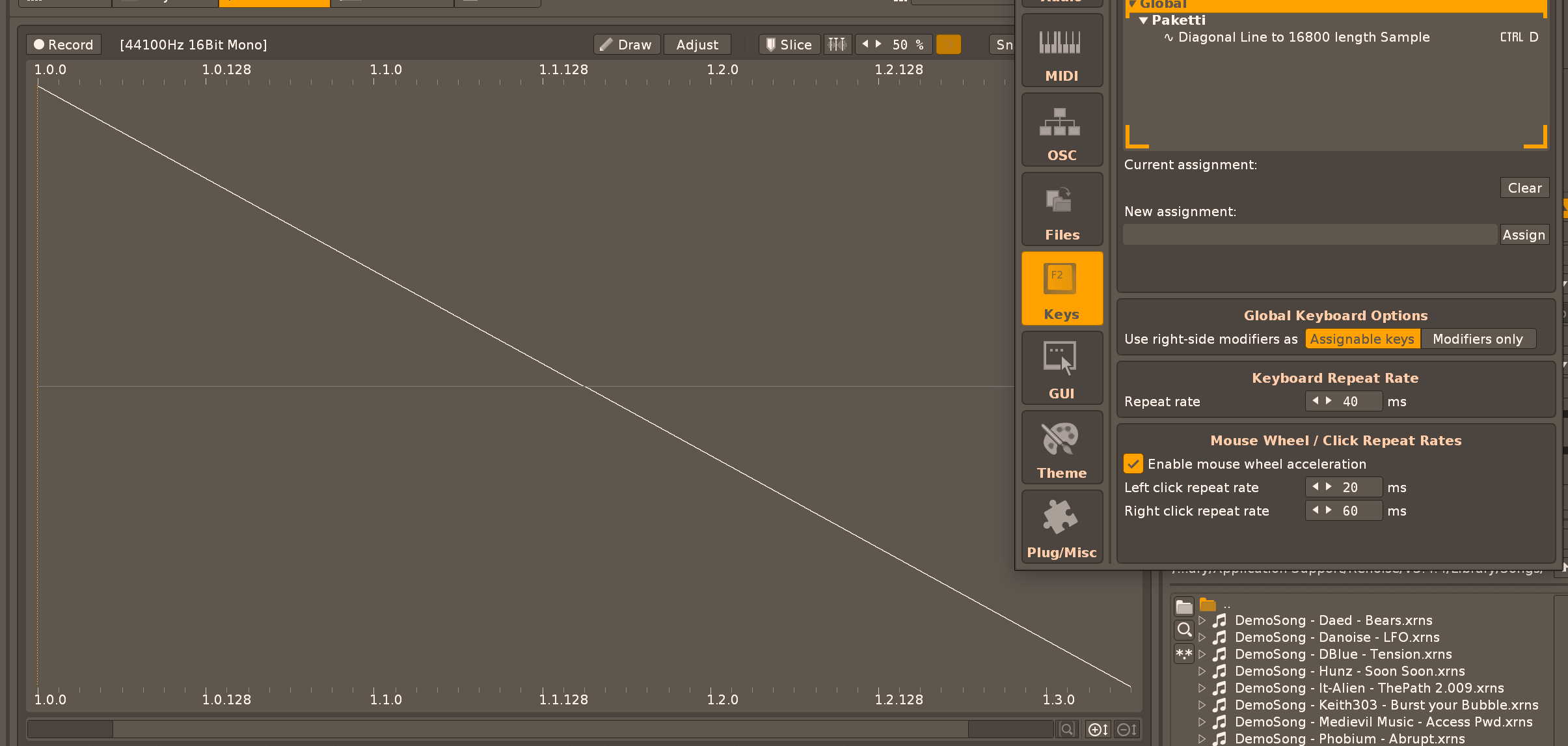Screen dimensions: 1568x746
Task: Click the file browser search magnifier icon
Action: (x=1184, y=629)
